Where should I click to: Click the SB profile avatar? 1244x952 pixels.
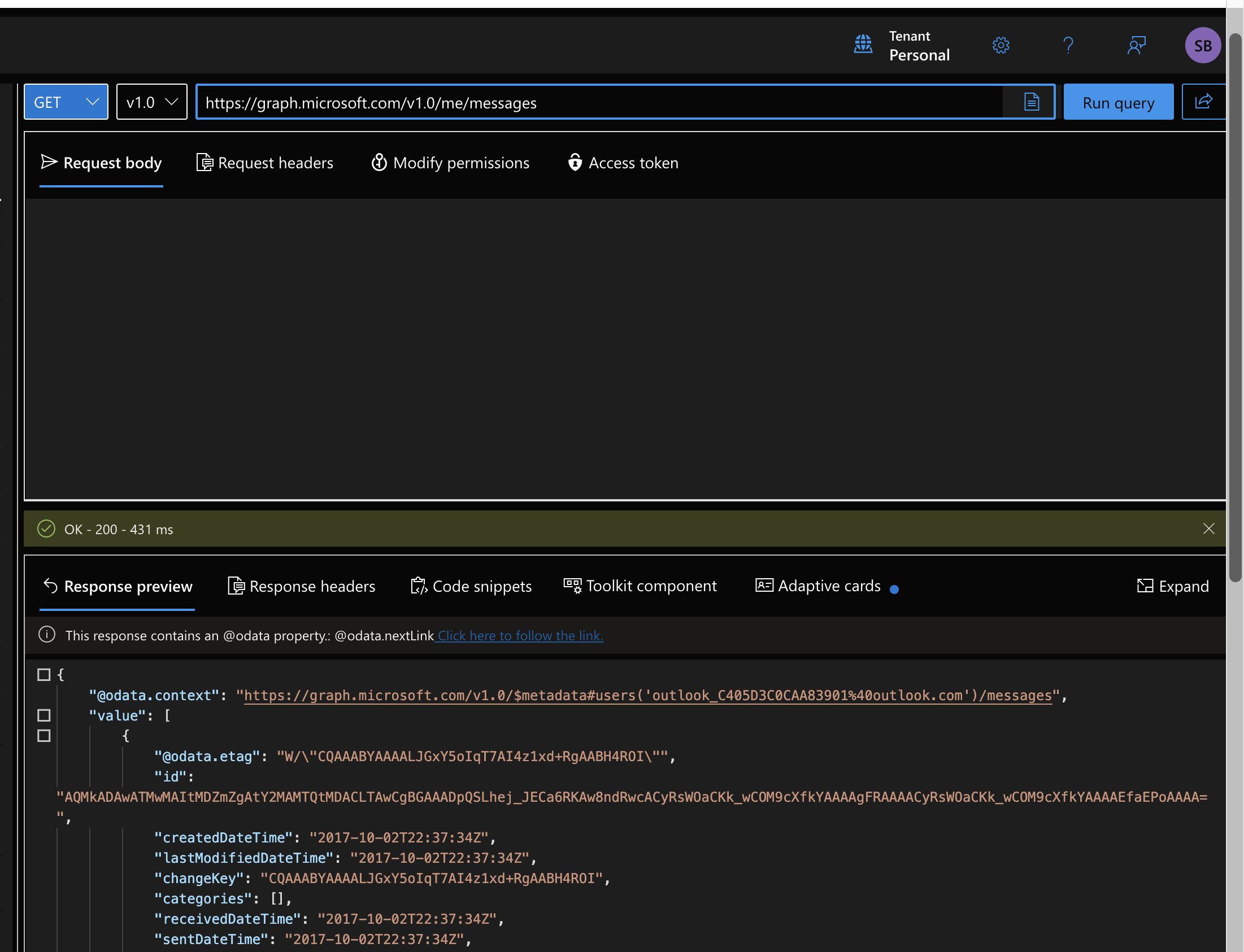(x=1202, y=45)
